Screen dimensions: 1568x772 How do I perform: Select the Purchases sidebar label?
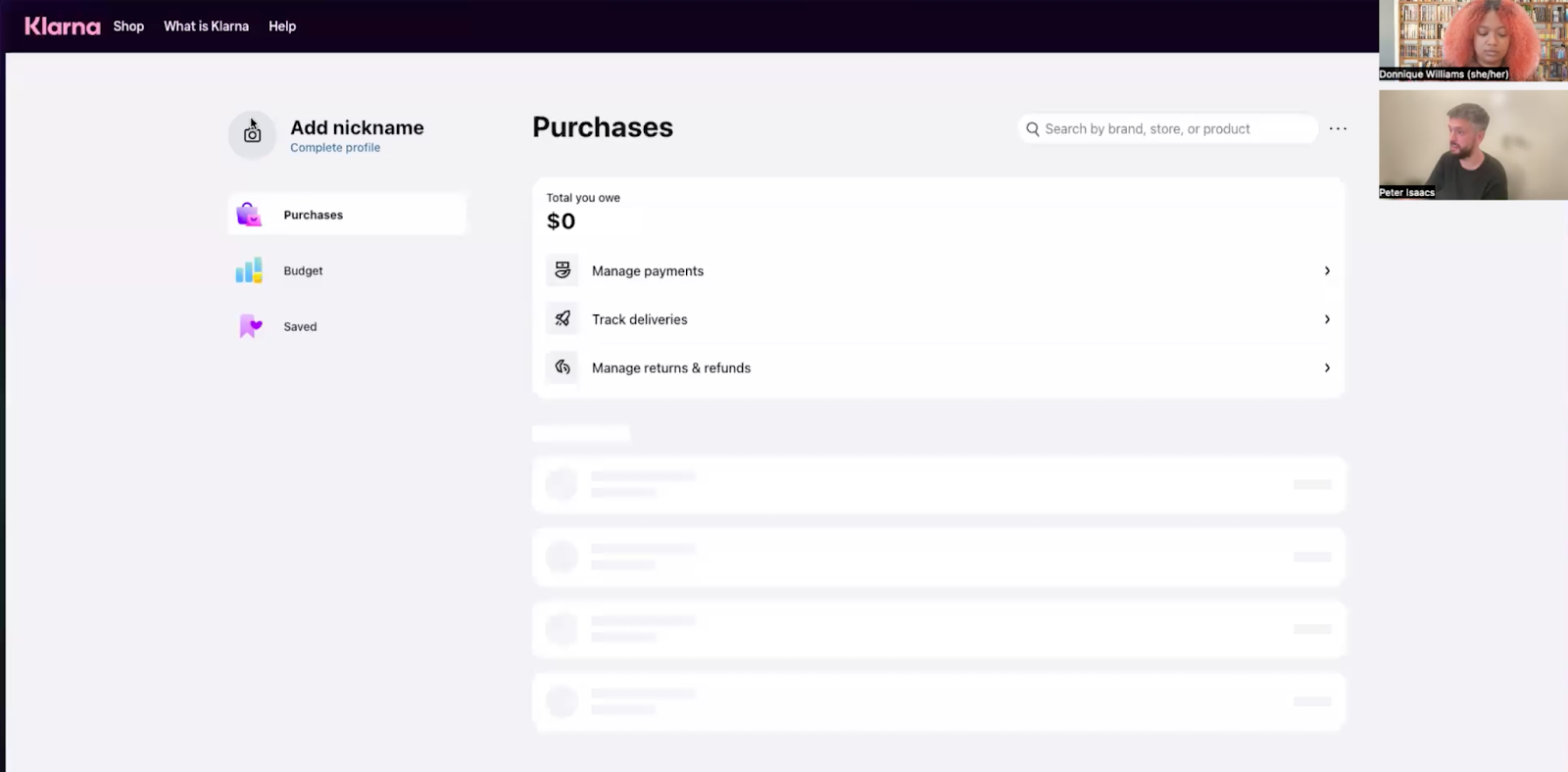click(x=314, y=215)
